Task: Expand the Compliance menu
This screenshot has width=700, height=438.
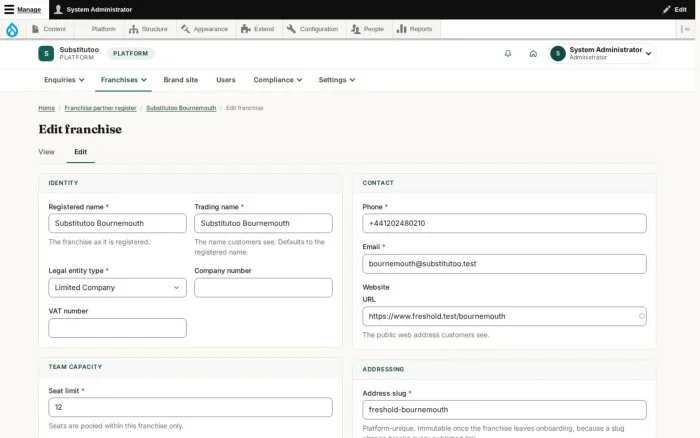Action: tap(278, 79)
